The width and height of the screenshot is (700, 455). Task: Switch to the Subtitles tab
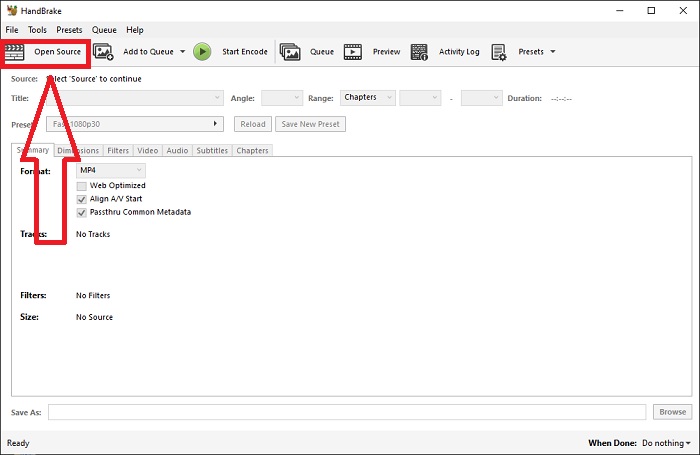tap(212, 151)
